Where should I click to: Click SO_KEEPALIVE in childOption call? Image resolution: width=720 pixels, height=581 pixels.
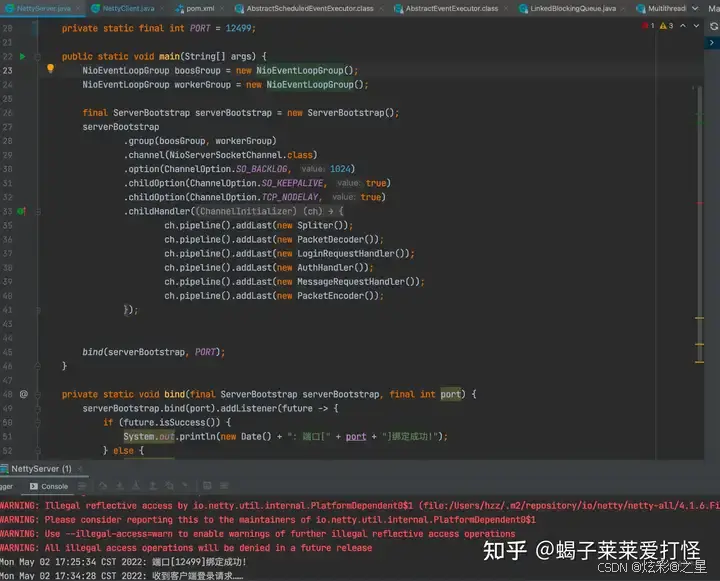292,183
